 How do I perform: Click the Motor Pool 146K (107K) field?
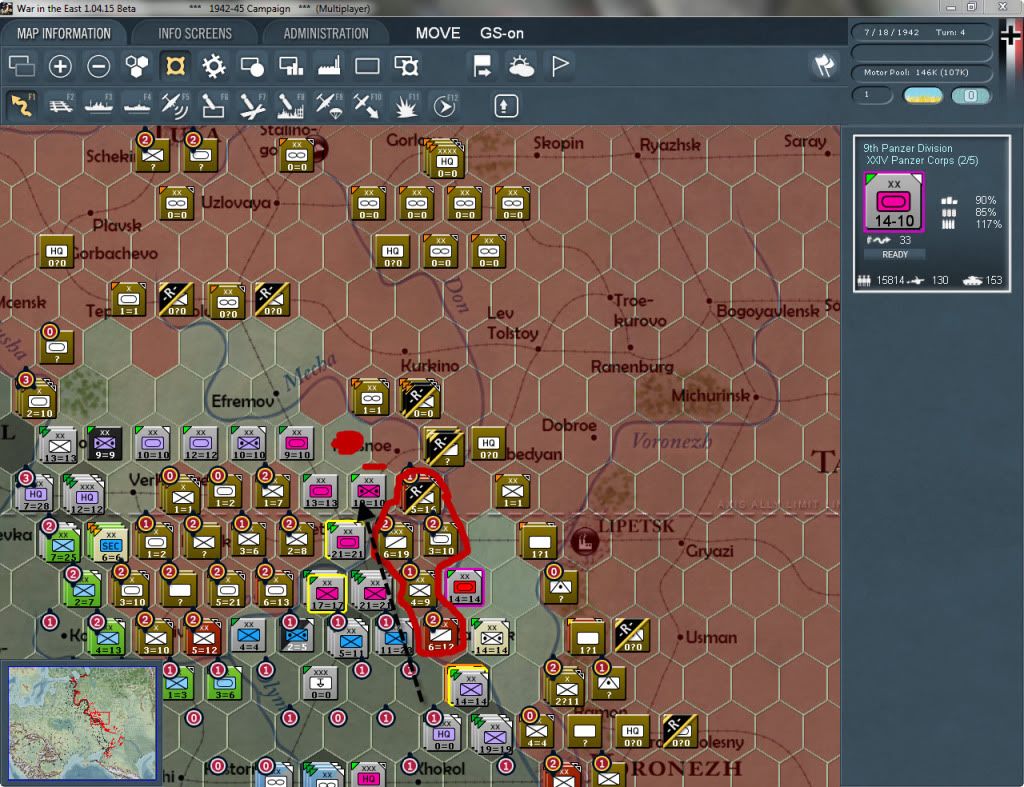point(921,72)
